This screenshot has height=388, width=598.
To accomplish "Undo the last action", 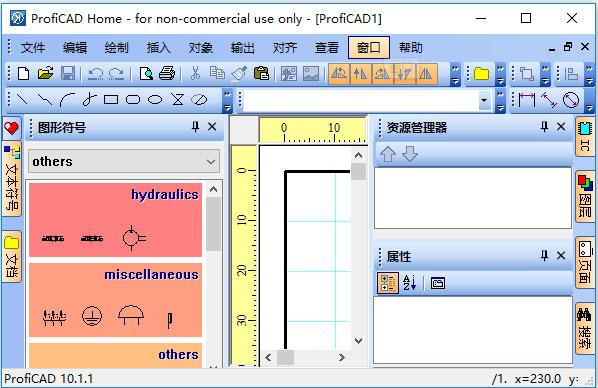I will [95, 74].
